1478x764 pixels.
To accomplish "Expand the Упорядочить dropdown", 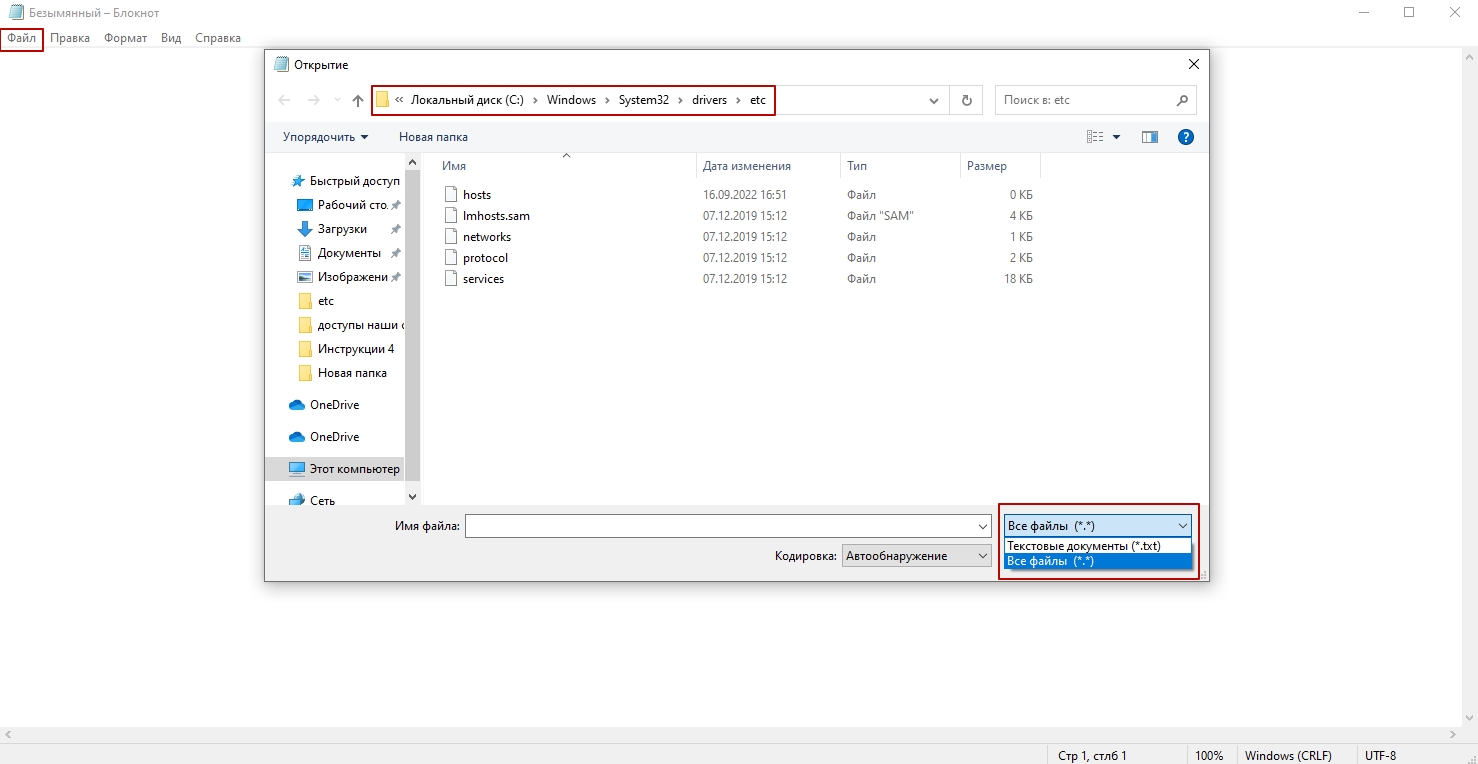I will [x=325, y=137].
